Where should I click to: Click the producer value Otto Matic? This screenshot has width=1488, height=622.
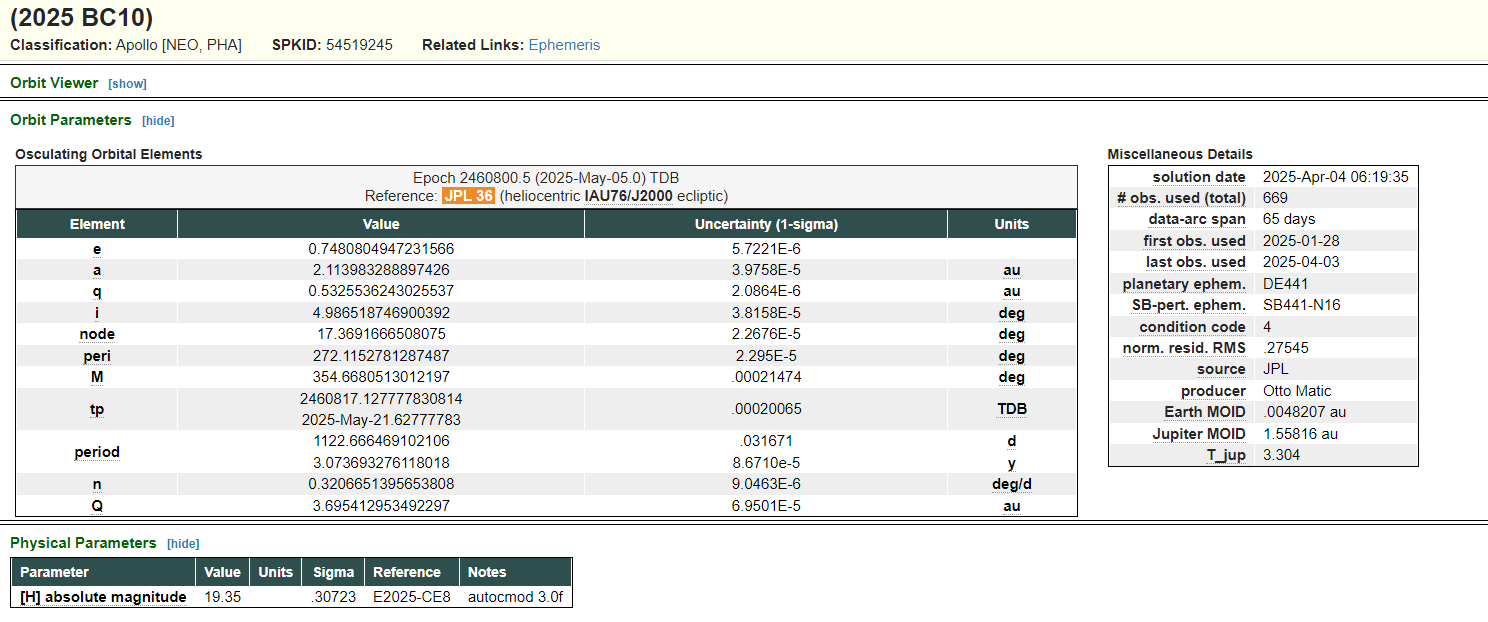pos(1297,391)
